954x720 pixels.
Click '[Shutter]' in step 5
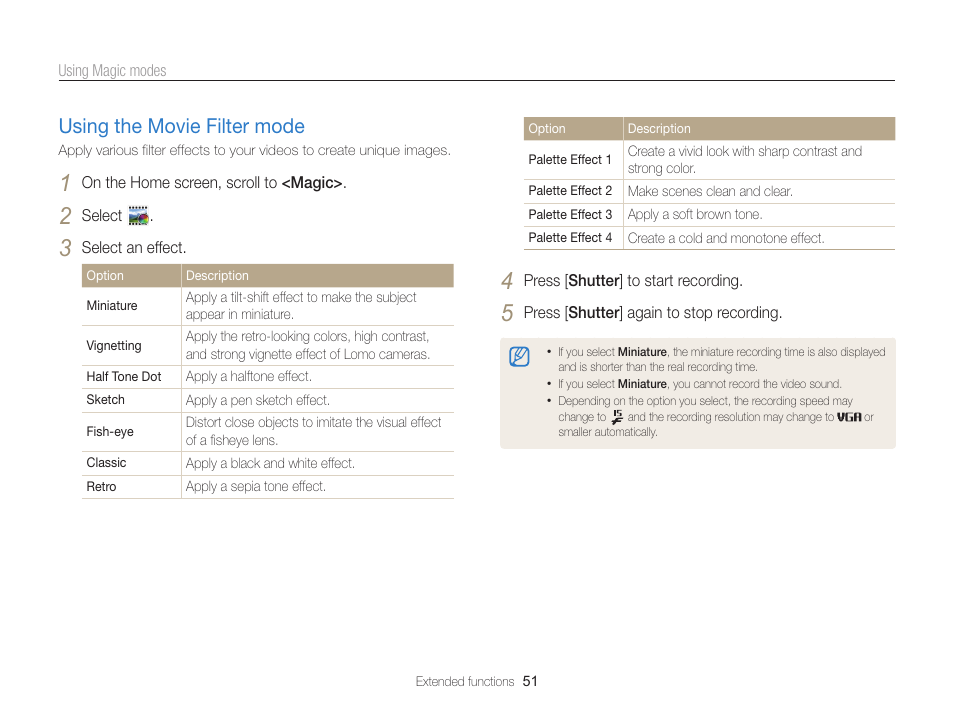pyautogui.click(x=594, y=313)
